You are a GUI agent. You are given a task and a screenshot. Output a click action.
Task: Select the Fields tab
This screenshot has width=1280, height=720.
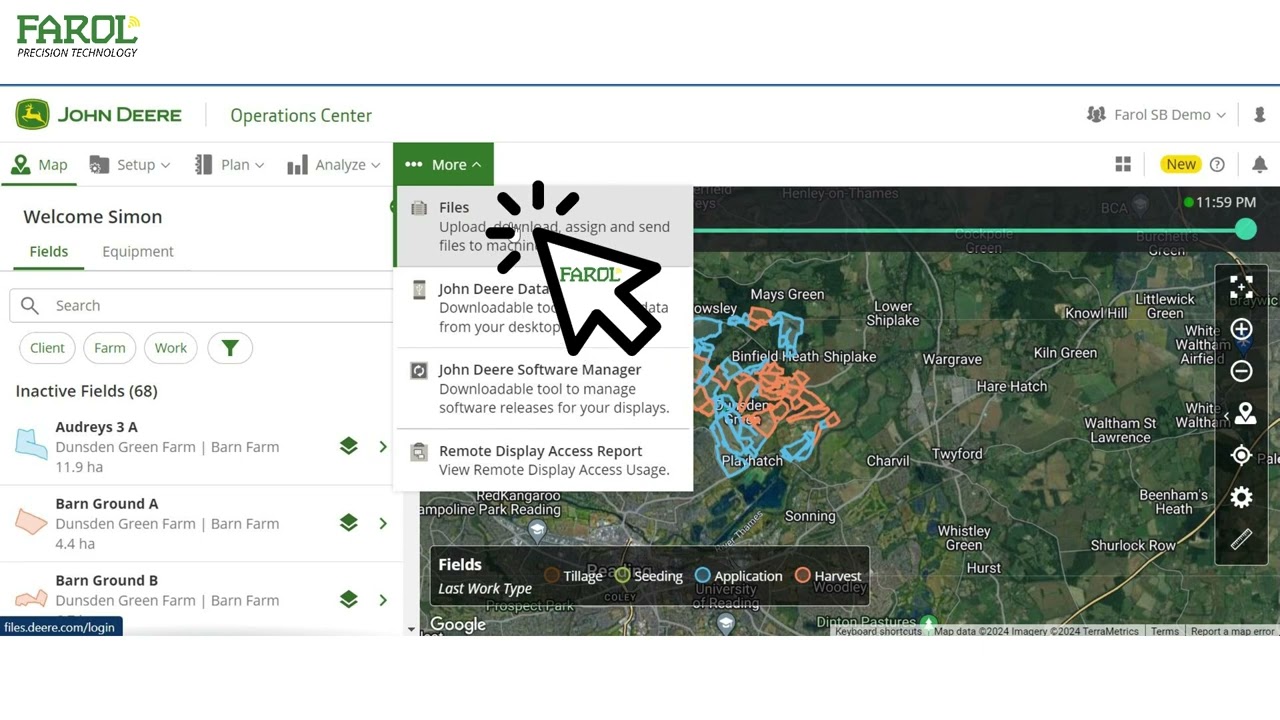49,251
